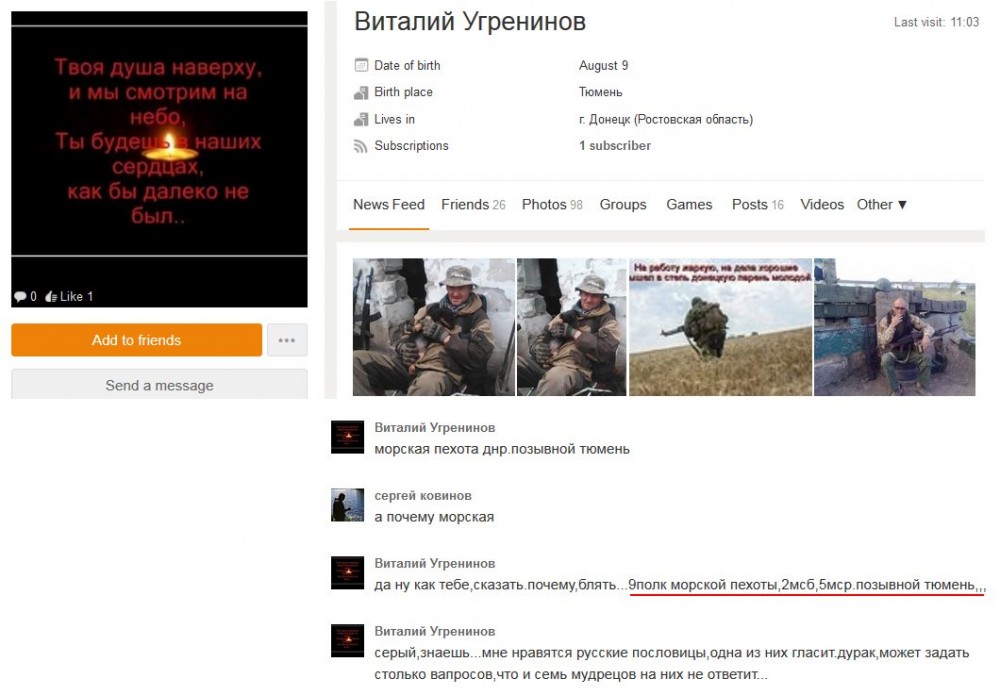This screenshot has height=695, width=1000.
Task: Open the first photo of soldier with puppy
Action: tap(434, 326)
